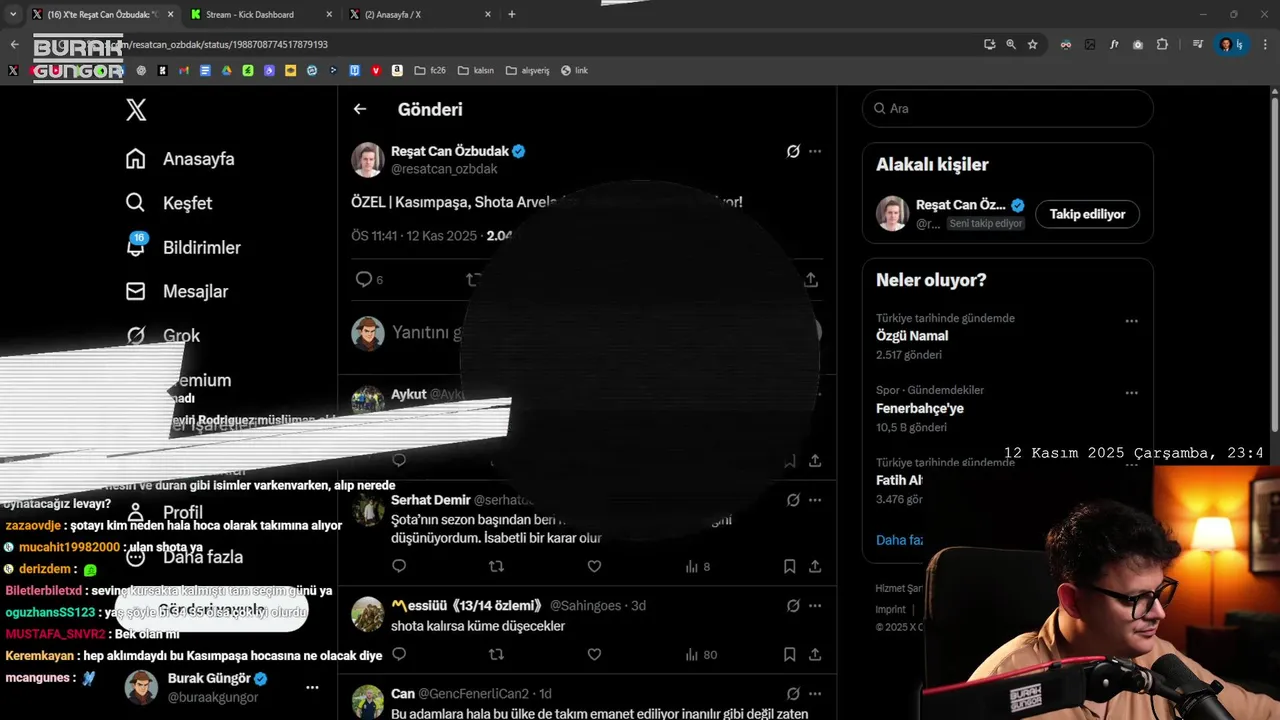
Task: View stats showing 80 on Sahingoes comment
Action: point(701,655)
